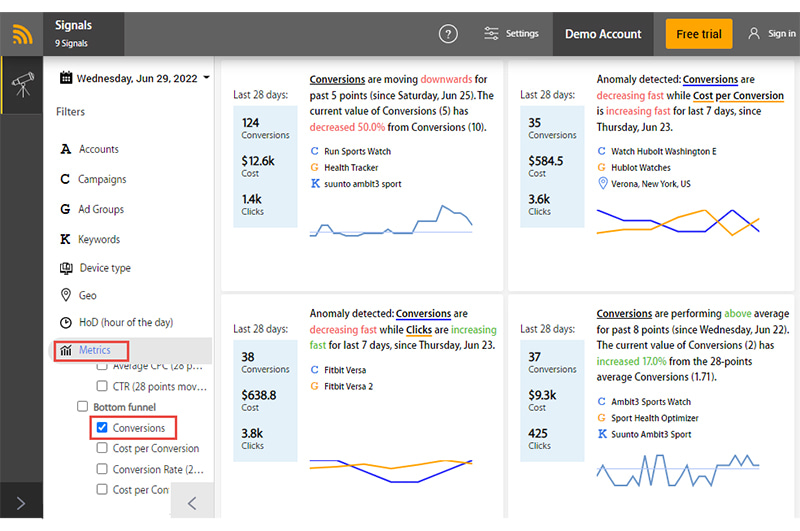Open the Signals 9 Signals tab
Viewport: 800px width, 531px height.
84,34
